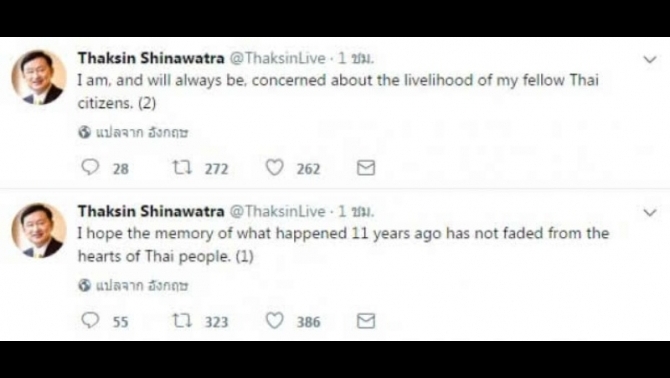Open Thaksin Shinawatra profile from first tweet

[151, 58]
